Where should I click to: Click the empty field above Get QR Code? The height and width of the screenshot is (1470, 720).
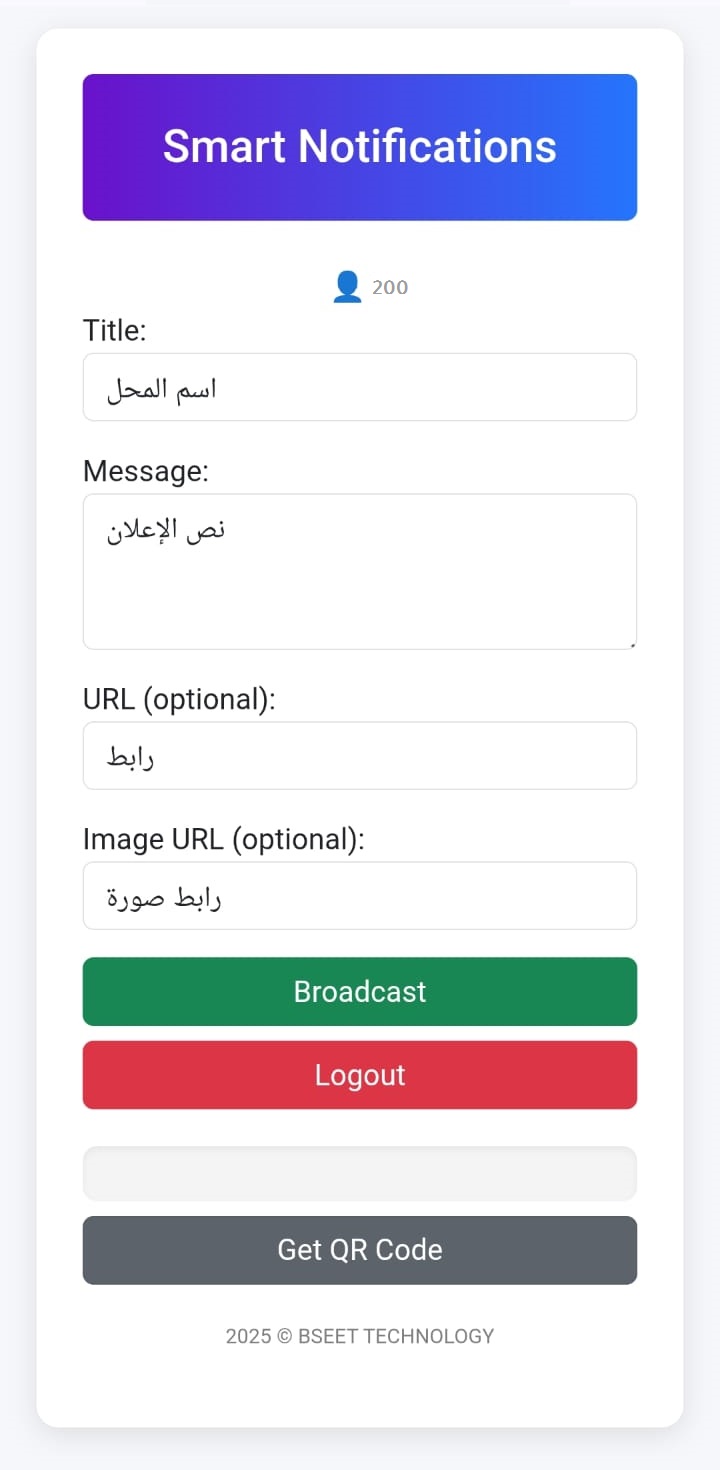pos(360,1173)
